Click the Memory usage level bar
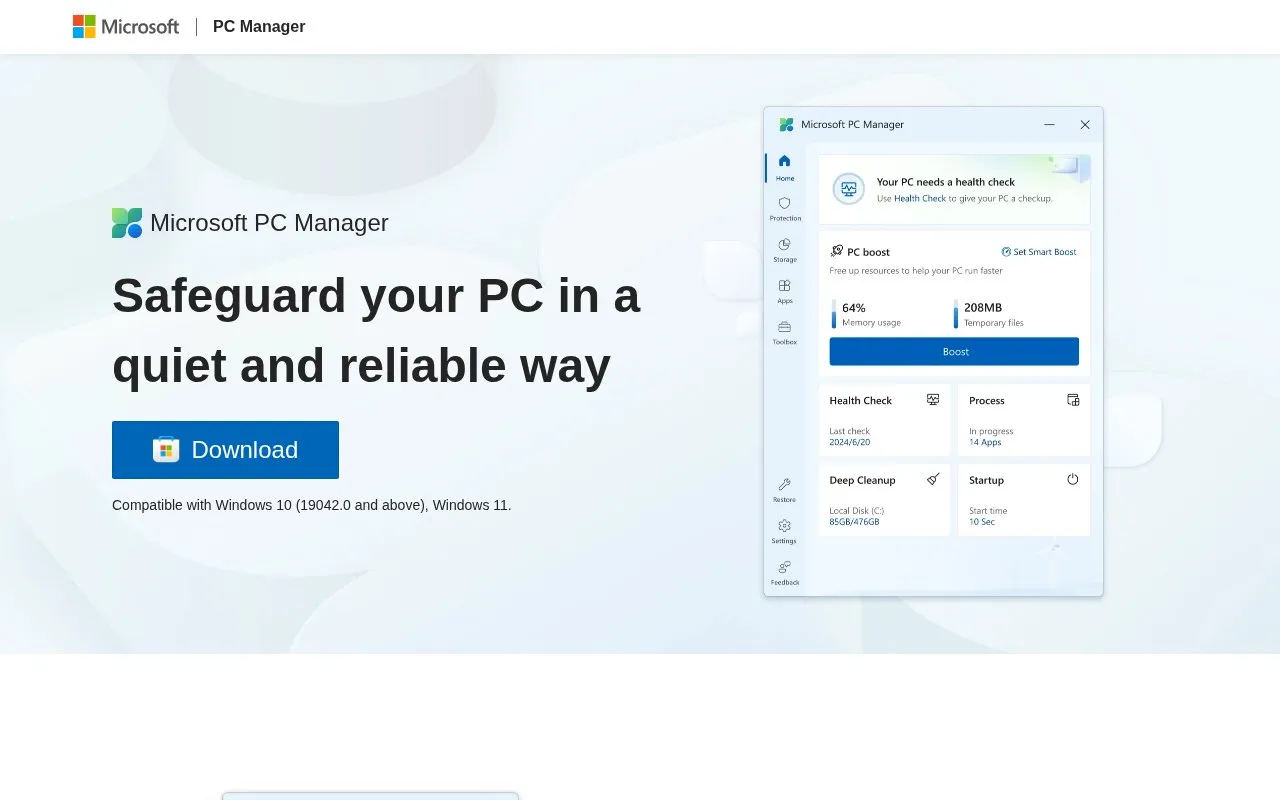The width and height of the screenshot is (1280, 800). click(834, 314)
